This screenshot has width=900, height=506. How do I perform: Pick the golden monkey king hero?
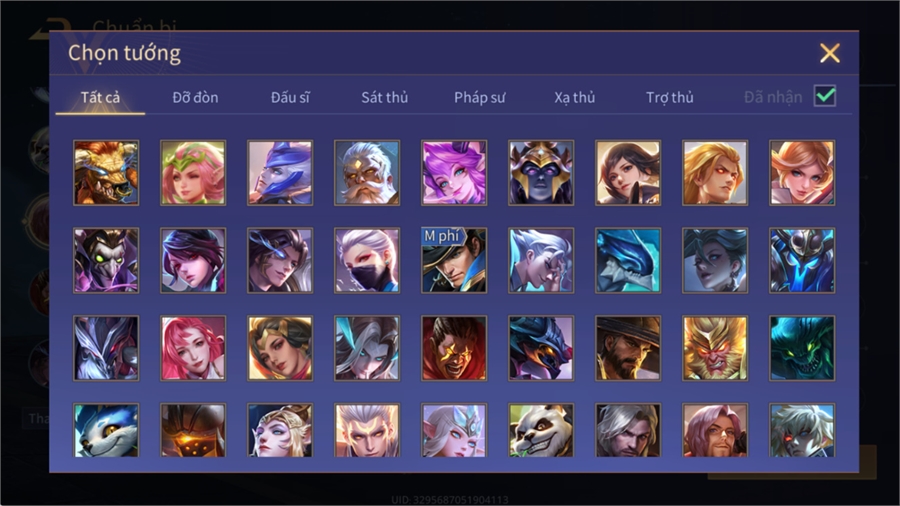[x=715, y=348]
